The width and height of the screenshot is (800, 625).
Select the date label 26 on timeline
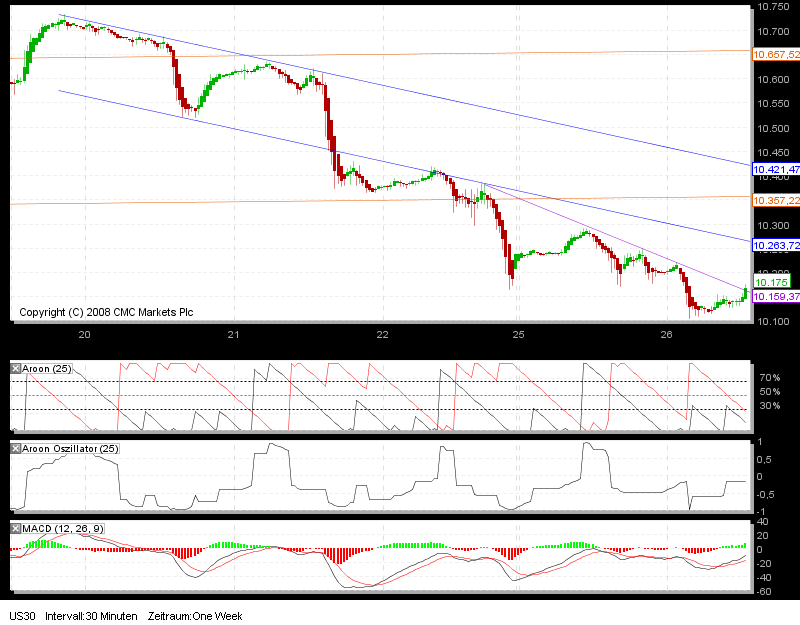(665, 335)
